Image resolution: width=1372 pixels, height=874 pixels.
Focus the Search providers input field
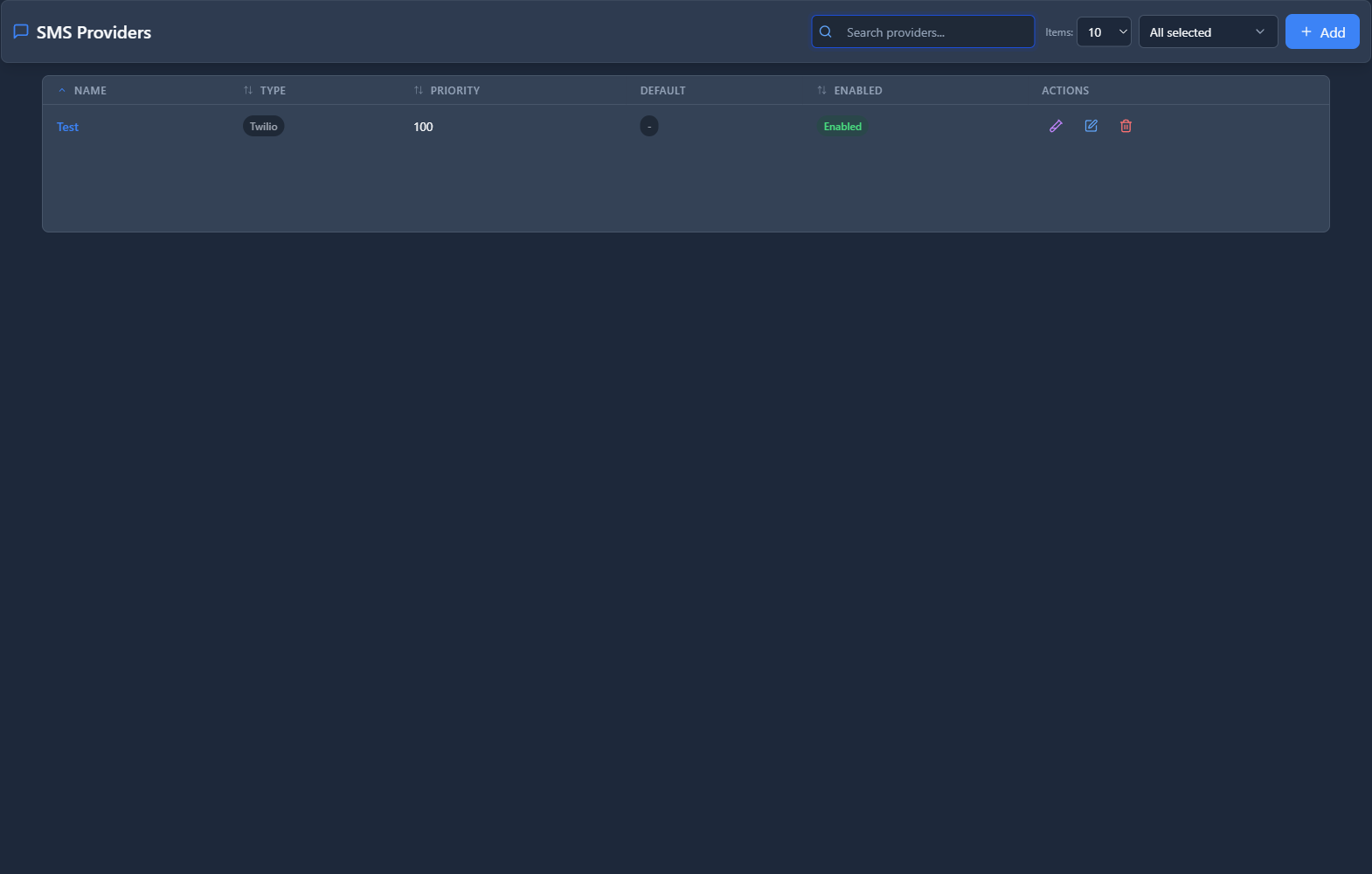click(935, 32)
